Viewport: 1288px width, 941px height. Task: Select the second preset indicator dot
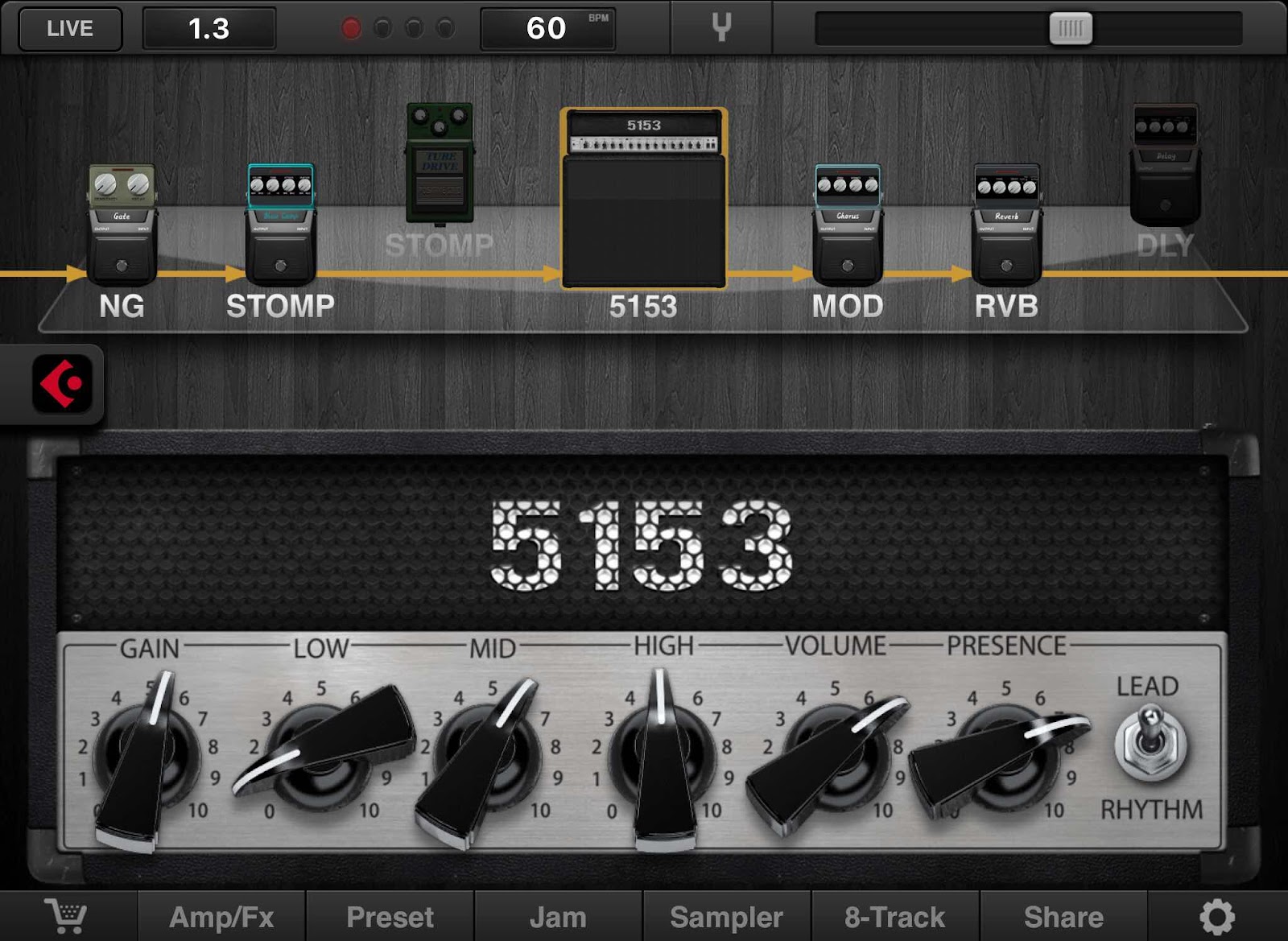pos(383,29)
